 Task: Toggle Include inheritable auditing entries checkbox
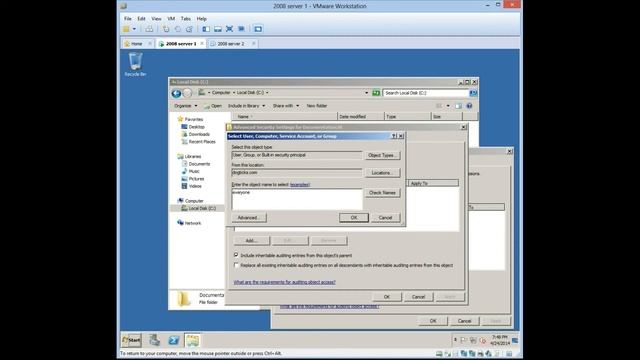pos(236,255)
